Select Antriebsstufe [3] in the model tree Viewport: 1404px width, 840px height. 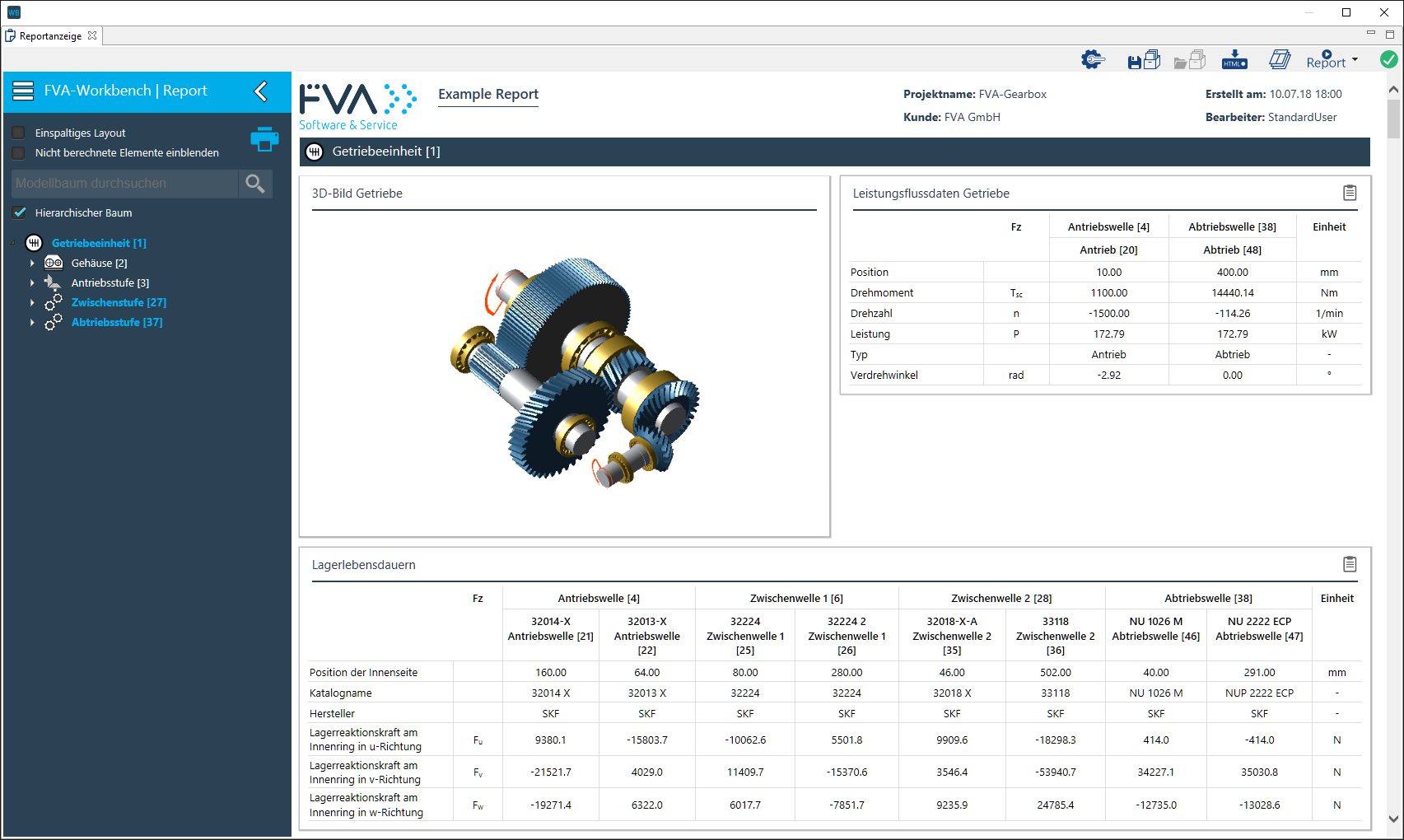click(110, 282)
